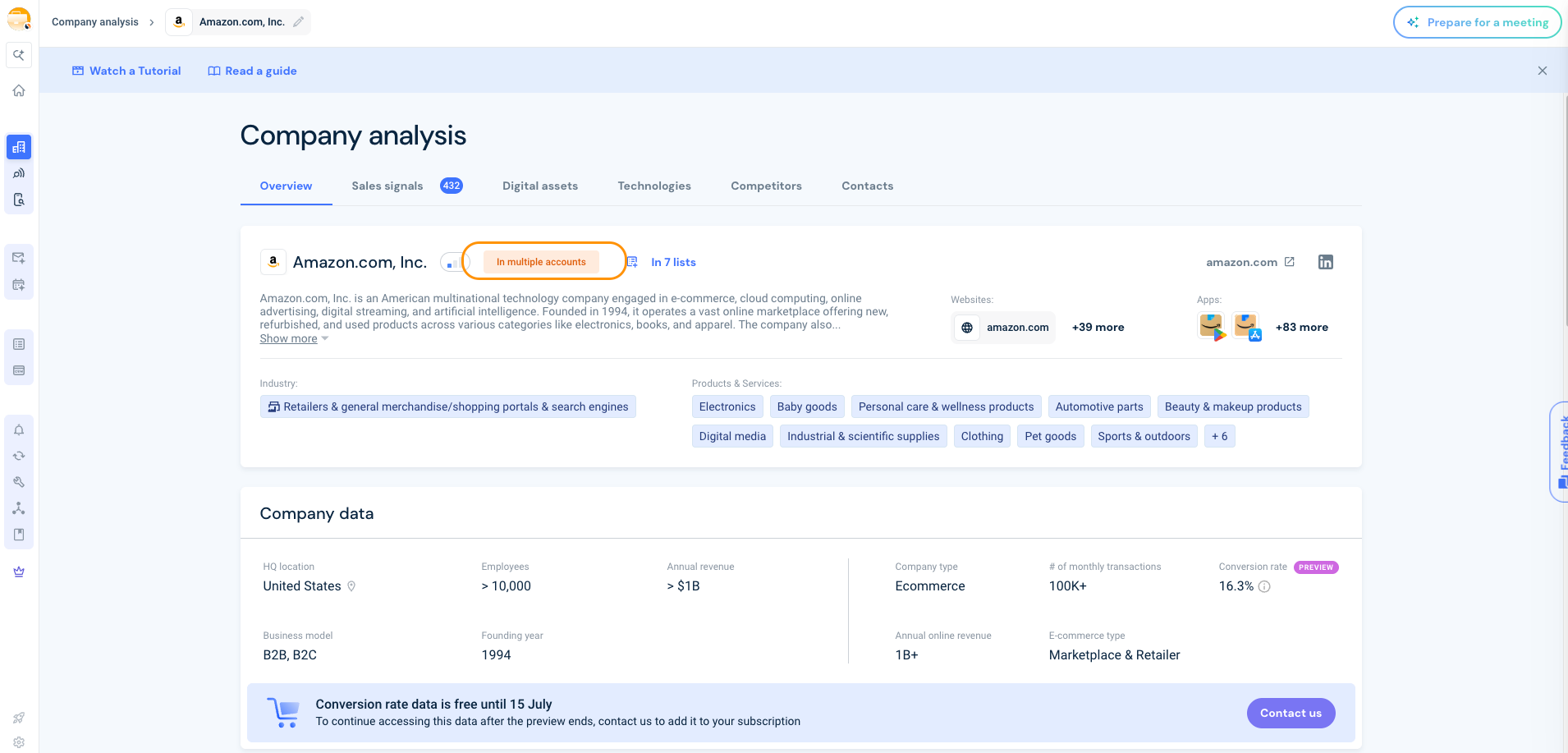The width and height of the screenshot is (1568, 753).
Task: Click the Digital media tag
Action: coord(732,436)
